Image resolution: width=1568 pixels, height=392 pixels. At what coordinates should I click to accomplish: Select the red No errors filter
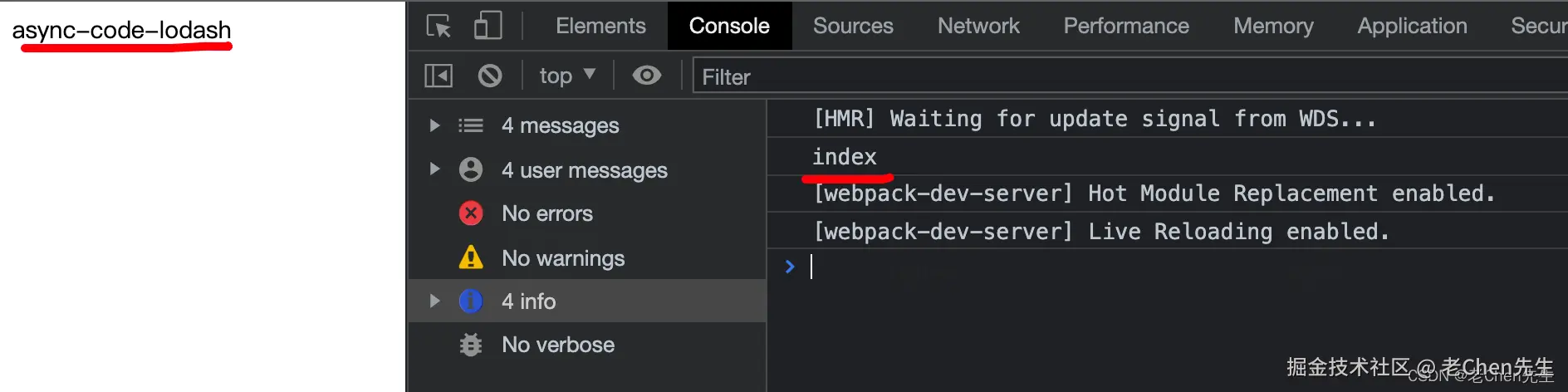point(546,213)
